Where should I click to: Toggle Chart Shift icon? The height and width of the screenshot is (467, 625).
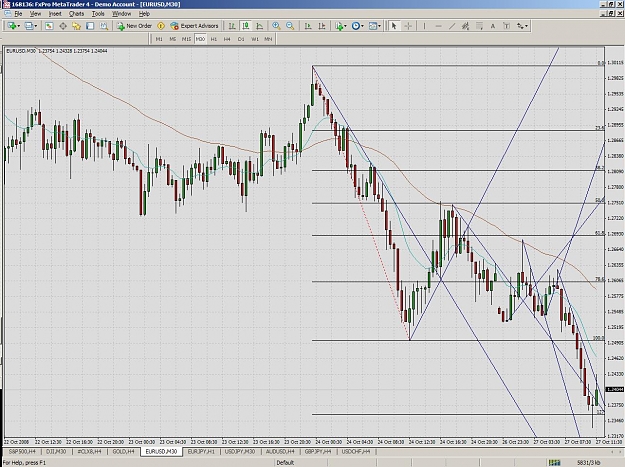coord(322,26)
